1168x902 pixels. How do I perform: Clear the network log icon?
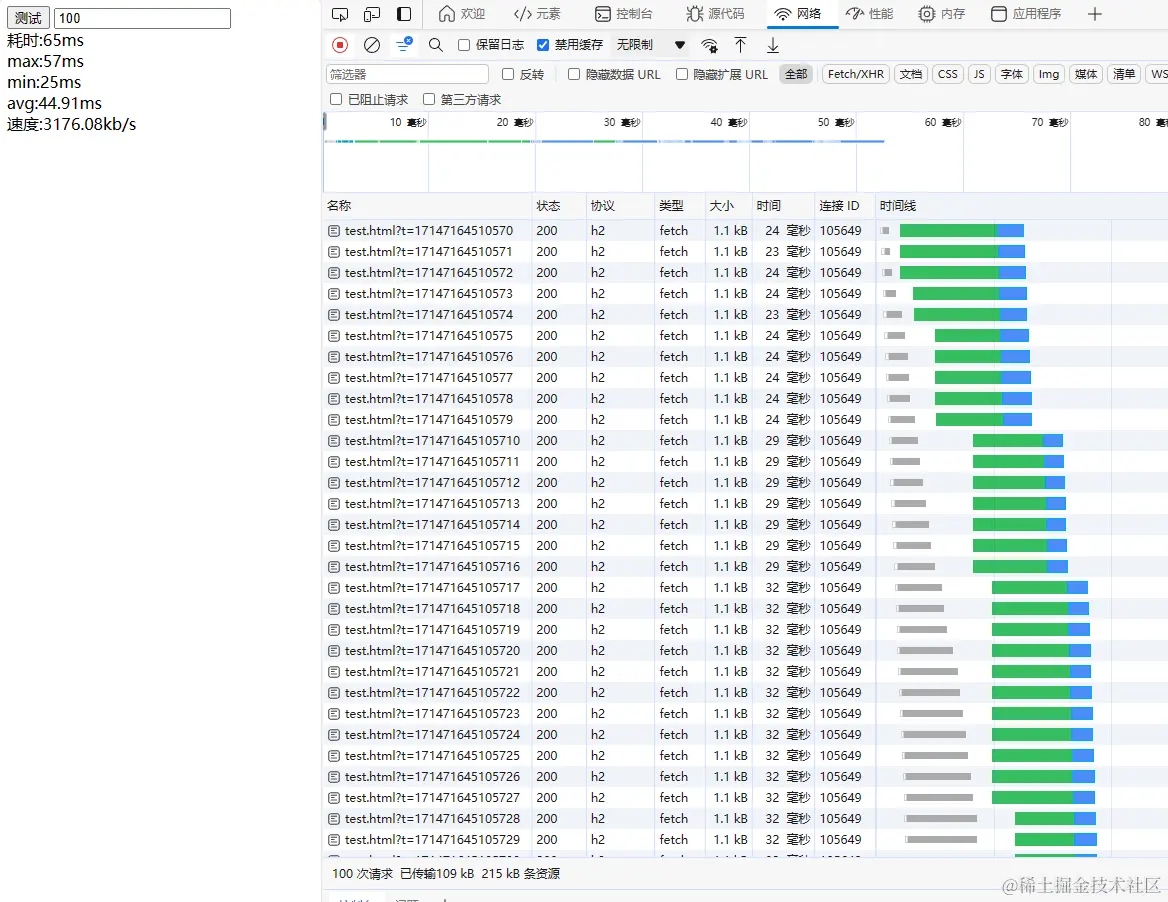tap(372, 45)
